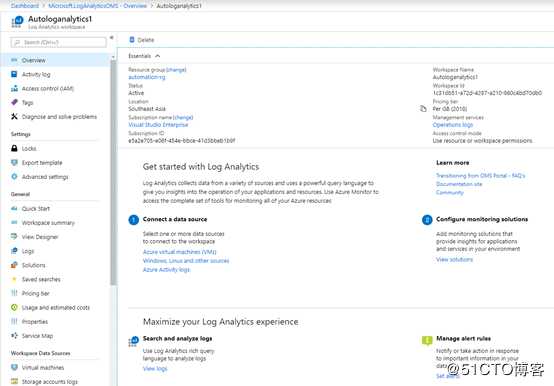Image resolution: width=554 pixels, height=386 pixels.
Task: Click the sidebar vertical scrollbar
Action: pos(113,172)
